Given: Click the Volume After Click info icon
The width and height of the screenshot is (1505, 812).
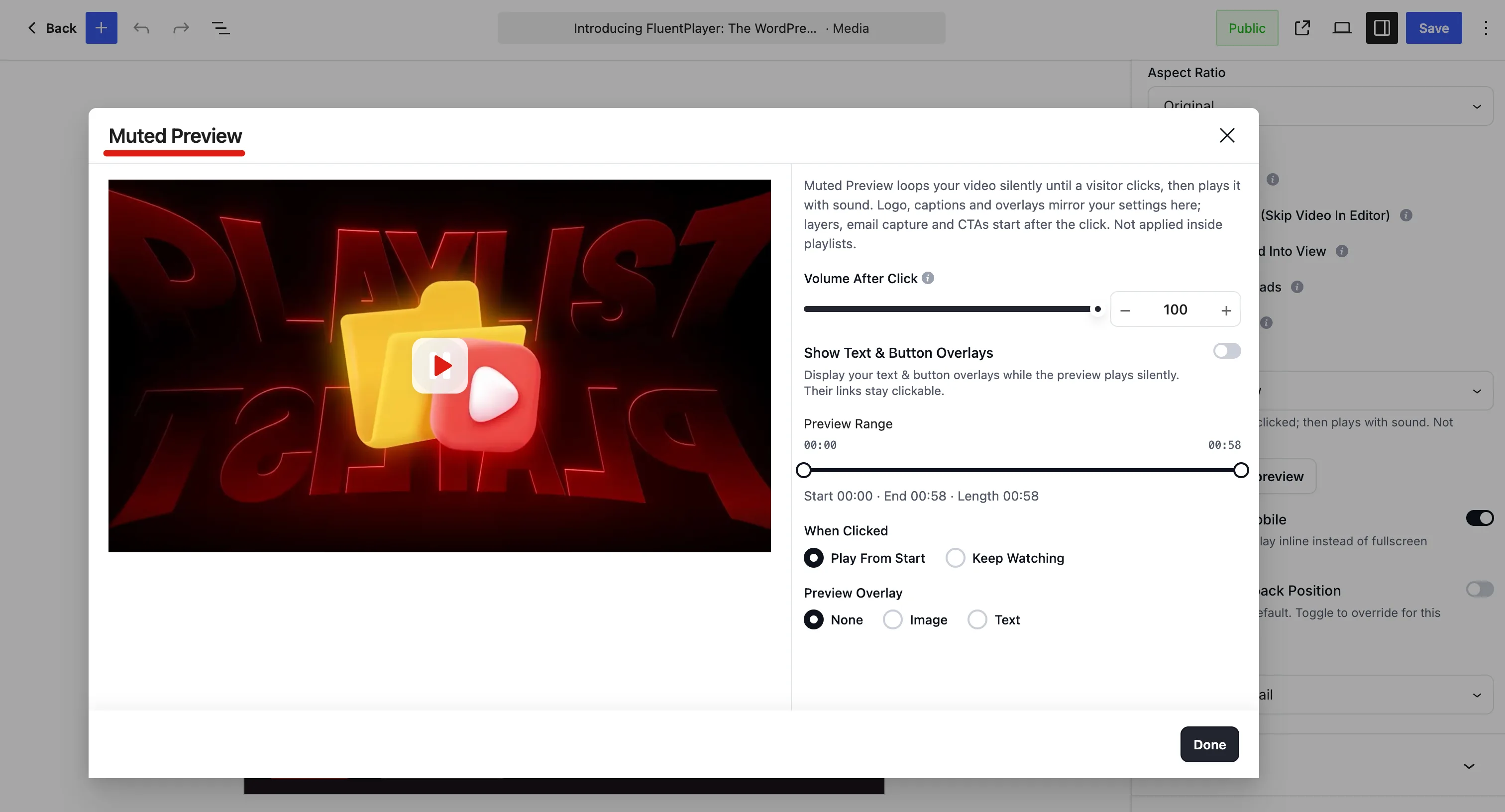Looking at the screenshot, I should [x=928, y=278].
